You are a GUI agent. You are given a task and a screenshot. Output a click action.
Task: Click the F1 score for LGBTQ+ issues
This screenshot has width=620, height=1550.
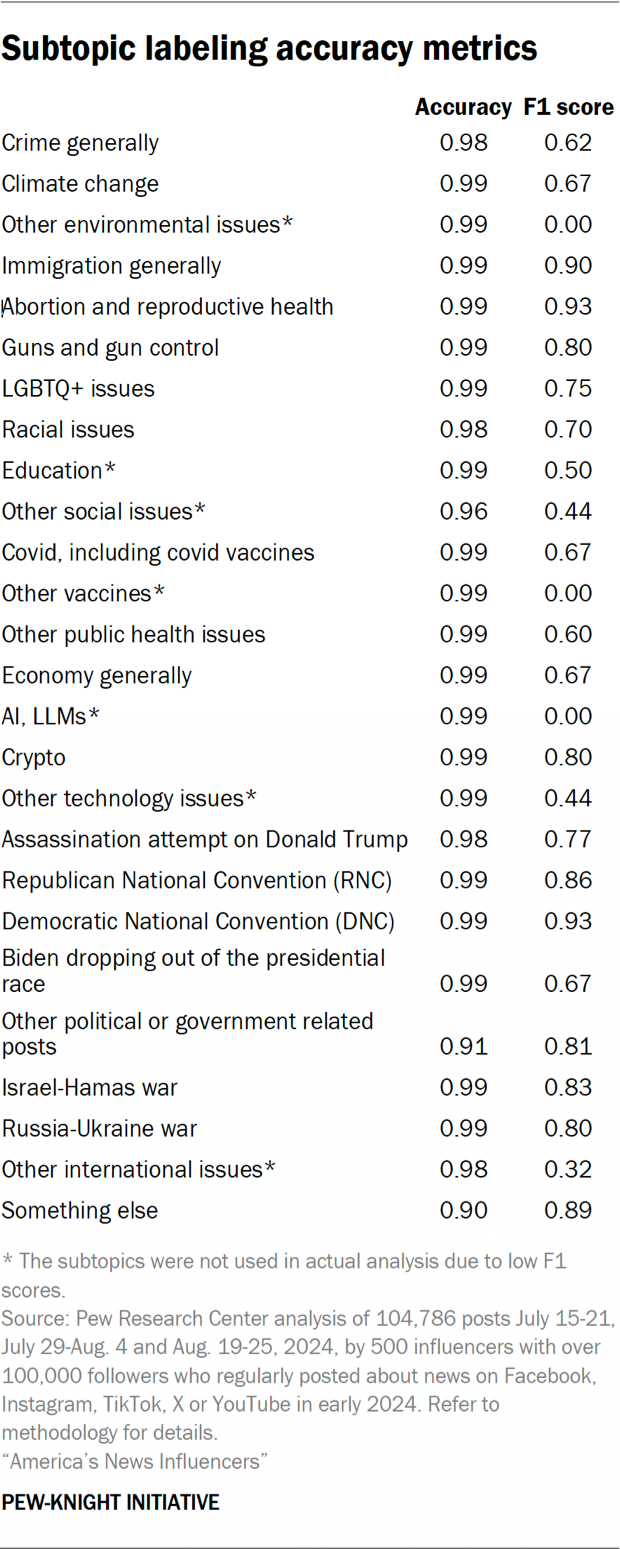point(568,389)
